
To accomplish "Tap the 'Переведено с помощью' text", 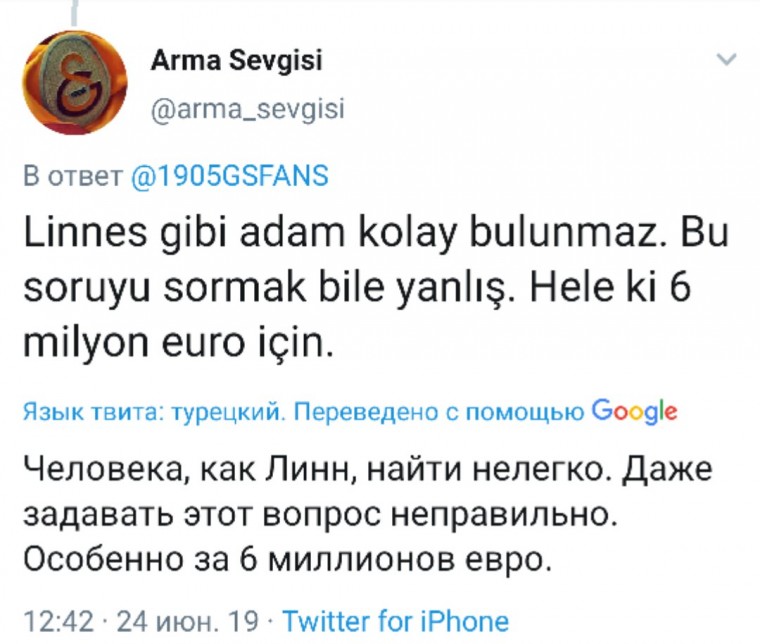I will [439, 412].
